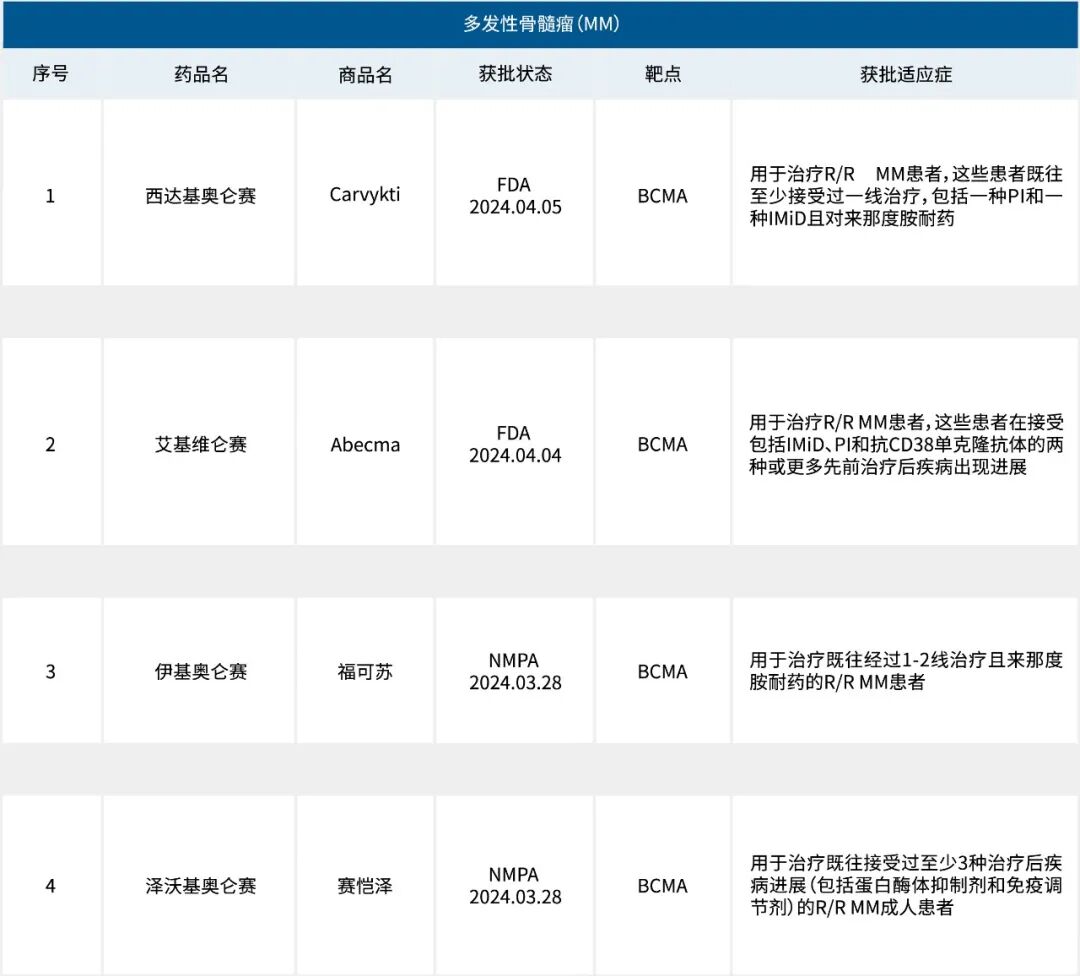Viewport: 1080px width, 976px height.
Task: Click the BCMA target in the Carvykti row
Action: point(663,196)
